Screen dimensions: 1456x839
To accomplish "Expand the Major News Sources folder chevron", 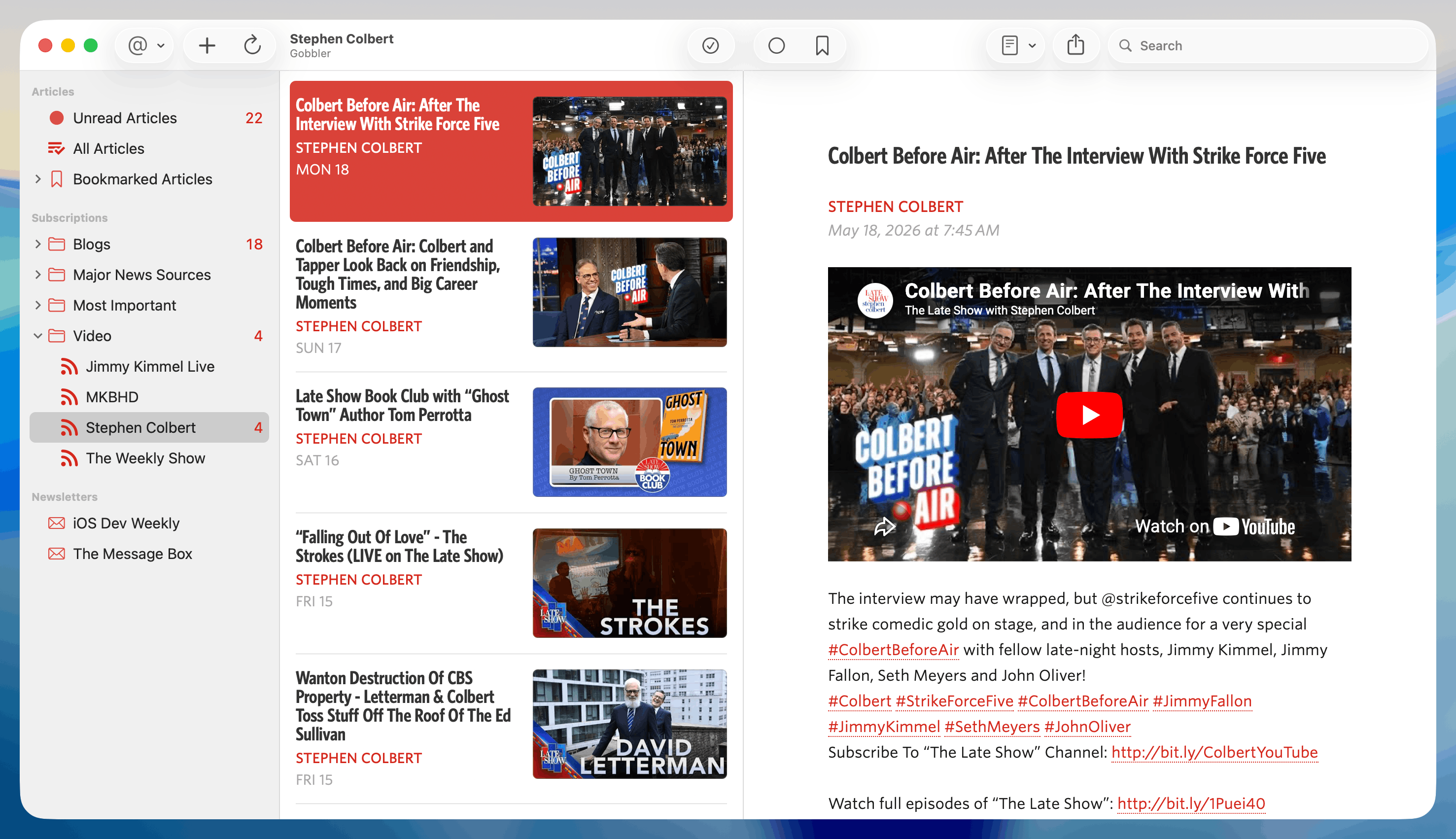I will [x=38, y=275].
